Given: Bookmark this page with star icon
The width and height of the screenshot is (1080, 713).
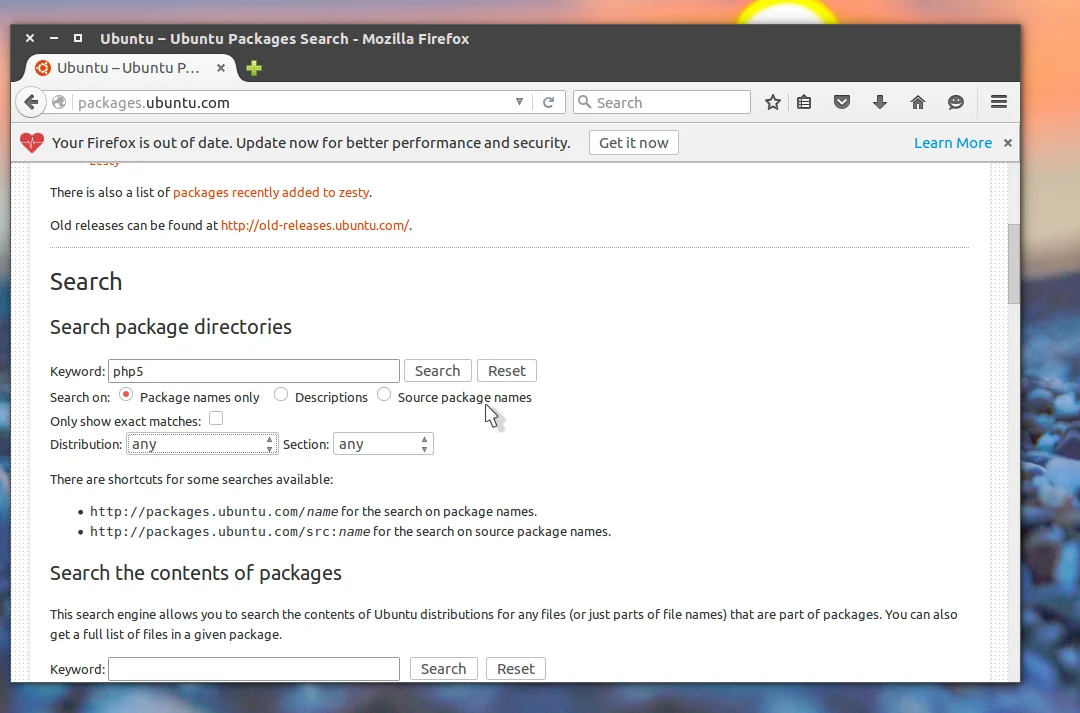Looking at the screenshot, I should [x=773, y=103].
